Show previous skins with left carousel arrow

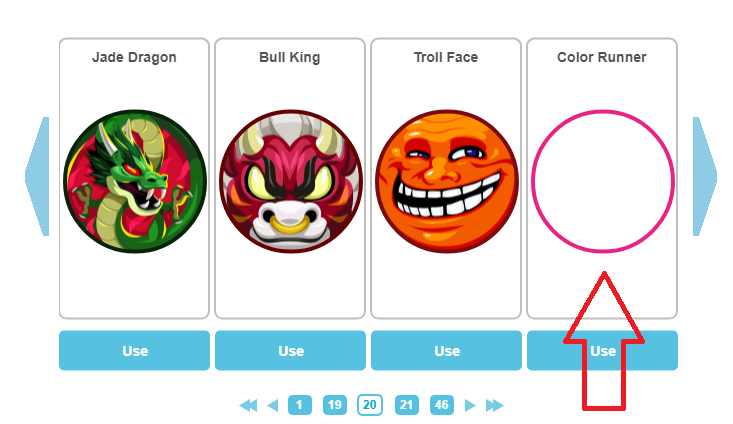point(37,177)
